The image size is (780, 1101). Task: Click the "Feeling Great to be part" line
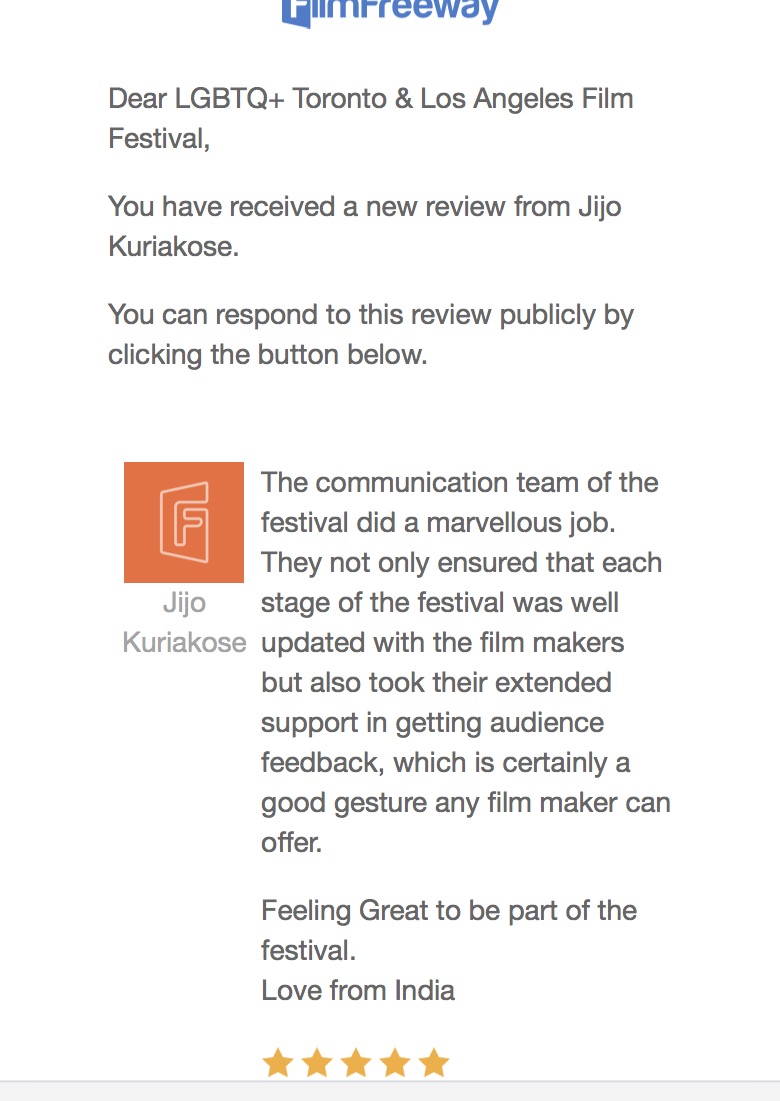pos(448,911)
